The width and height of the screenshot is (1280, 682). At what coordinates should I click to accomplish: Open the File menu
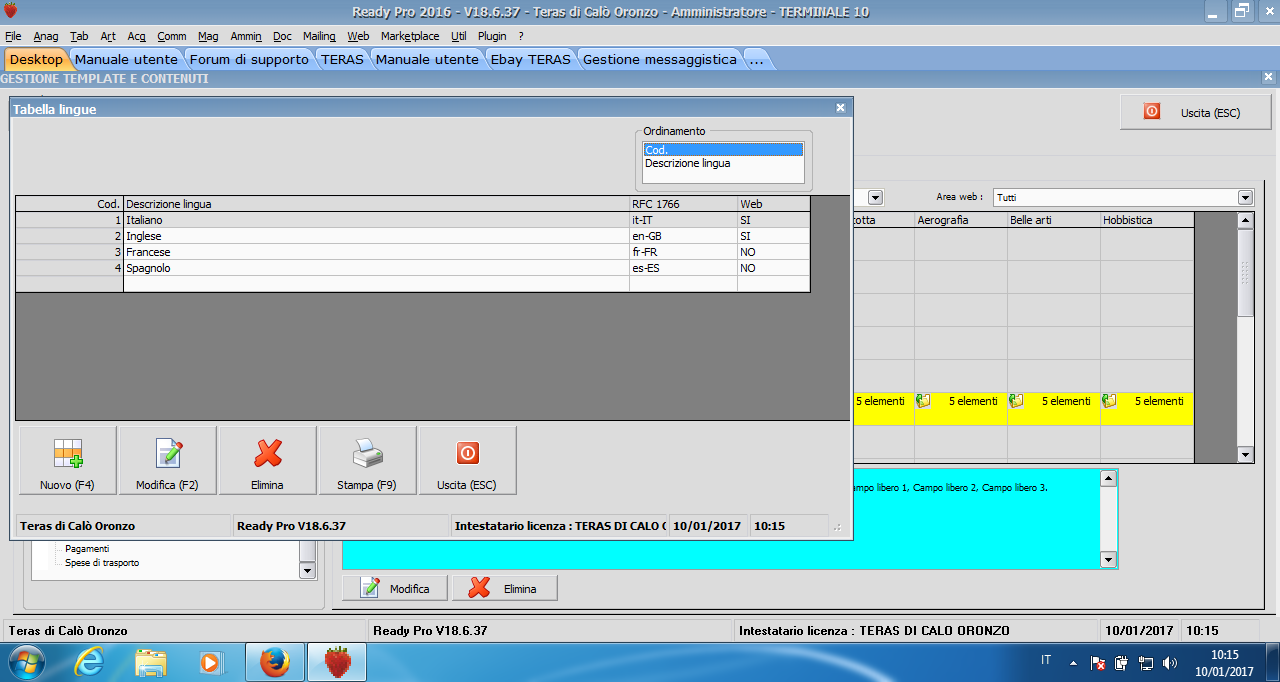(x=13, y=36)
